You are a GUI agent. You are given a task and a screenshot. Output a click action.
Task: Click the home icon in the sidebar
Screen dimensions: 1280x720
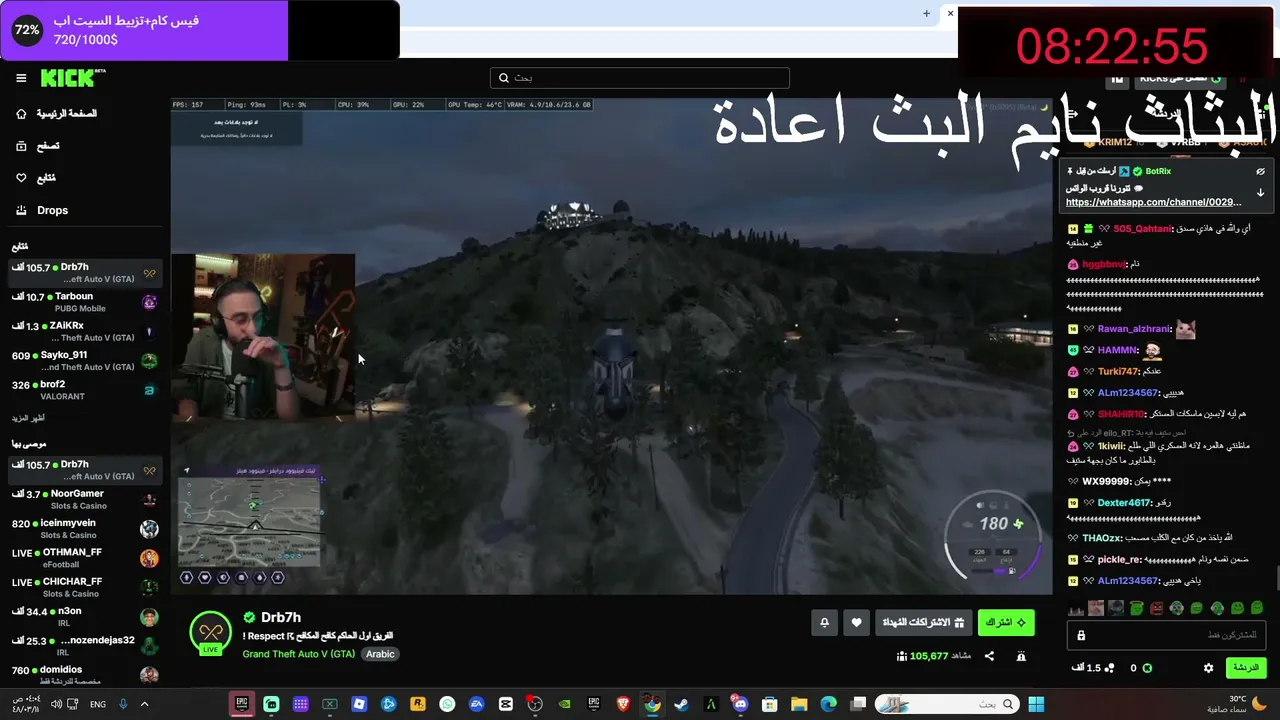tap(21, 114)
